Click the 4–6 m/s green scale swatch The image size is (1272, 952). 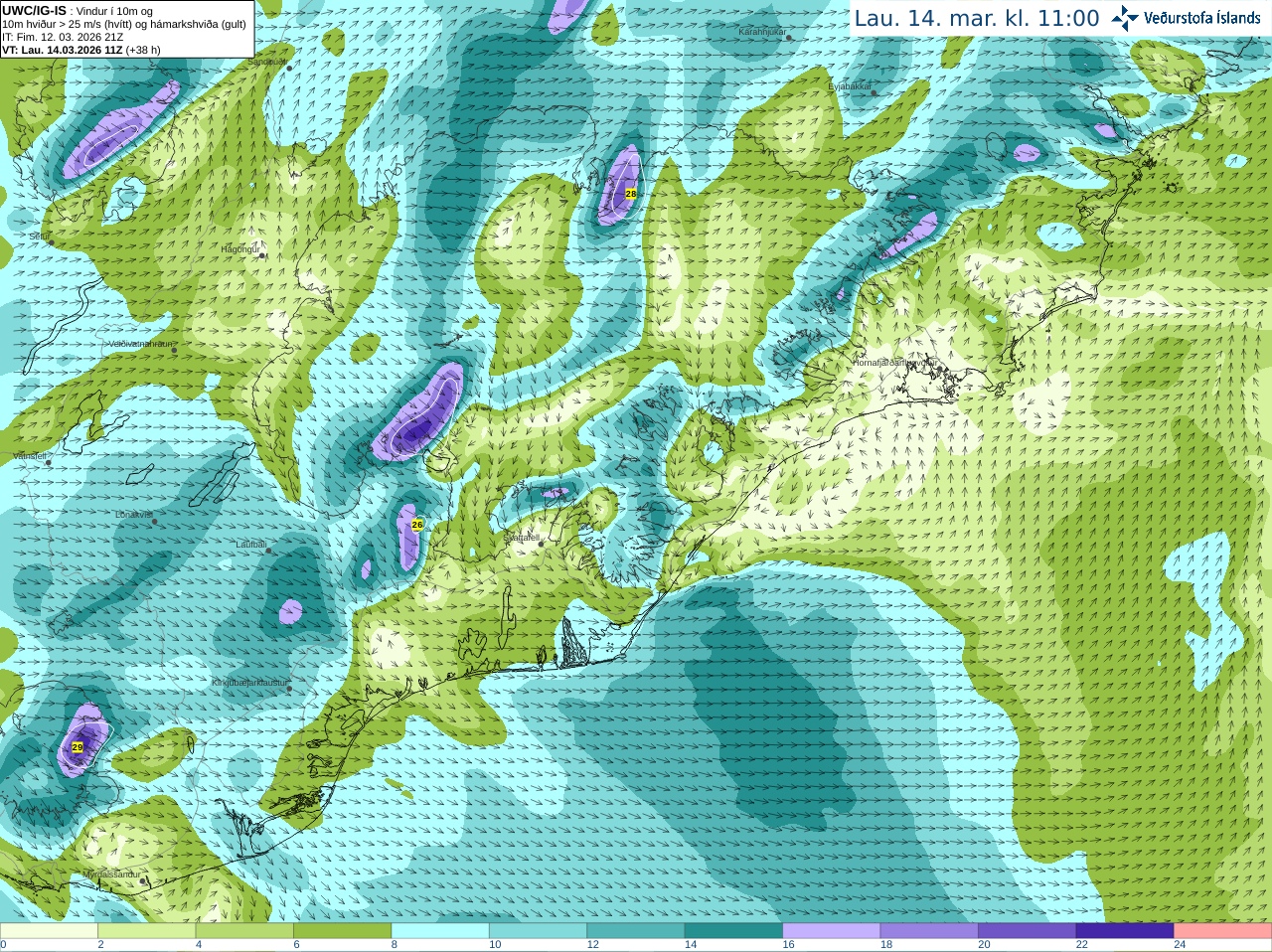pos(244,931)
